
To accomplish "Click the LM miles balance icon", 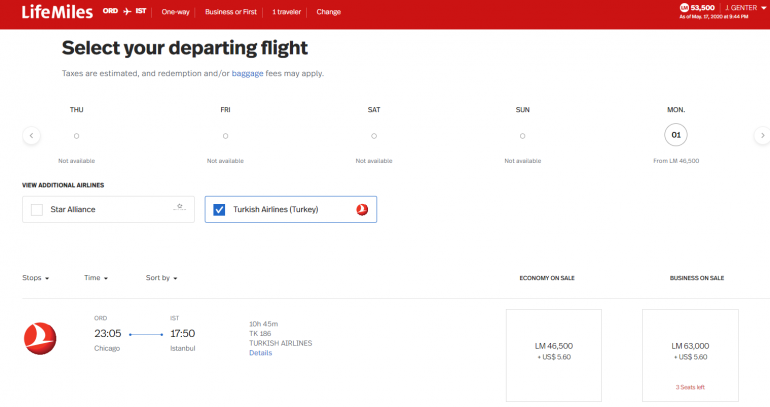I will point(684,8).
